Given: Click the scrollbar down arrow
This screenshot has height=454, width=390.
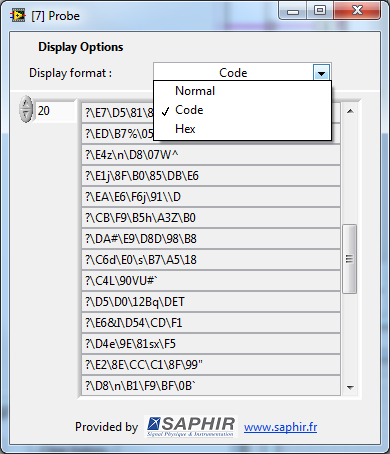Looking at the screenshot, I should pyautogui.click(x=350, y=387).
